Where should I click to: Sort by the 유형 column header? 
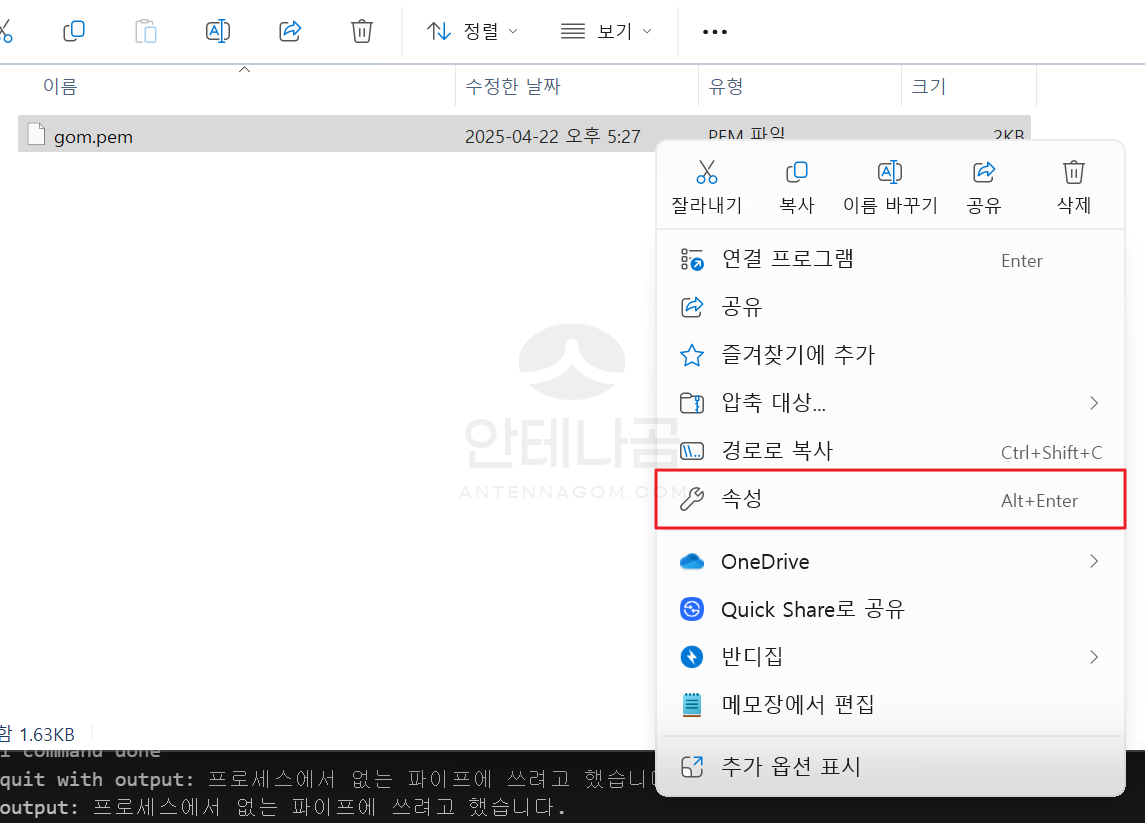point(726,86)
